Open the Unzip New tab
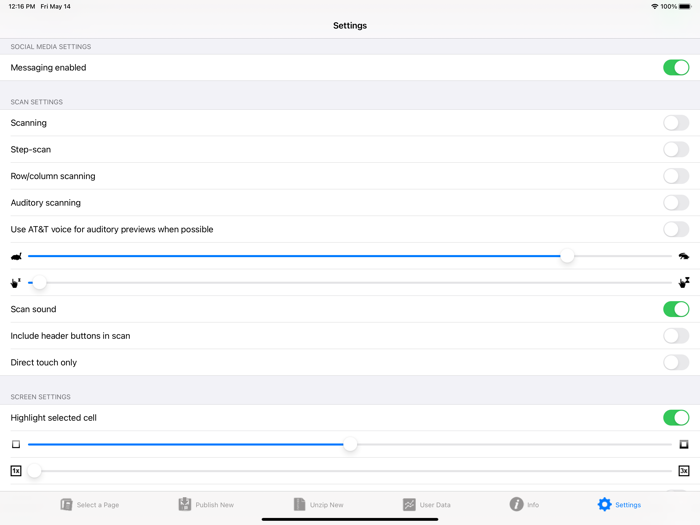 [318, 504]
